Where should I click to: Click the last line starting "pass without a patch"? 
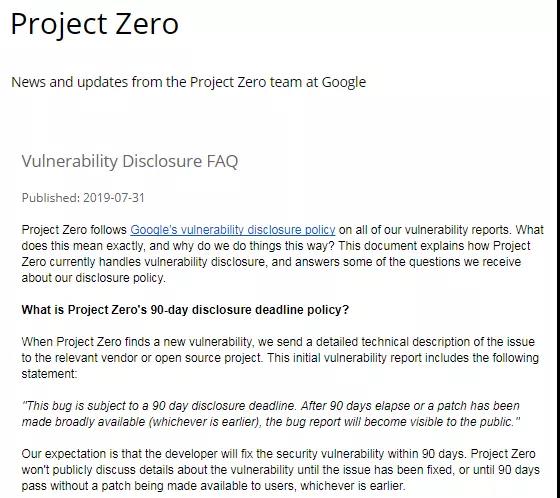pos(213,486)
